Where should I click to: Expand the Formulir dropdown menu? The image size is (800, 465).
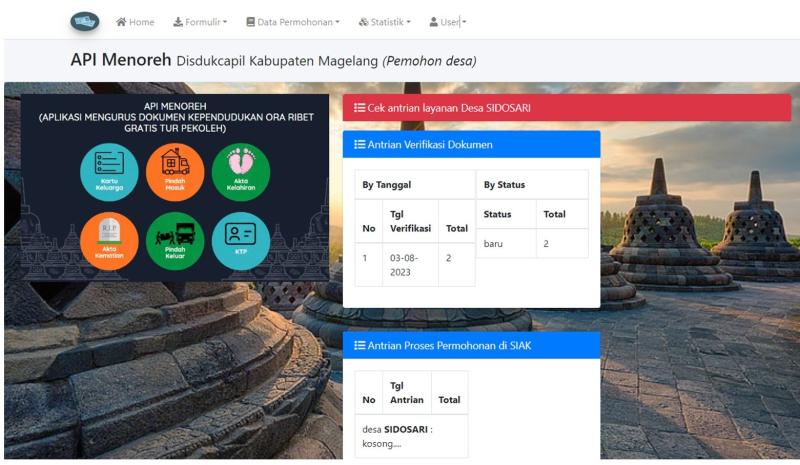point(200,22)
